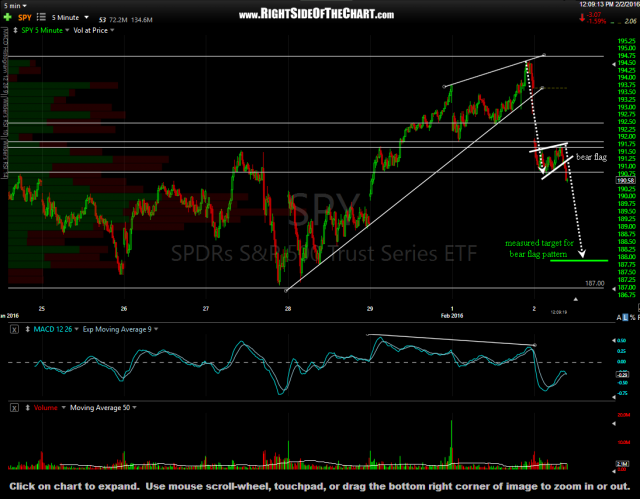
Task: Click the volume axis arrow at bottom
Action: [613, 472]
